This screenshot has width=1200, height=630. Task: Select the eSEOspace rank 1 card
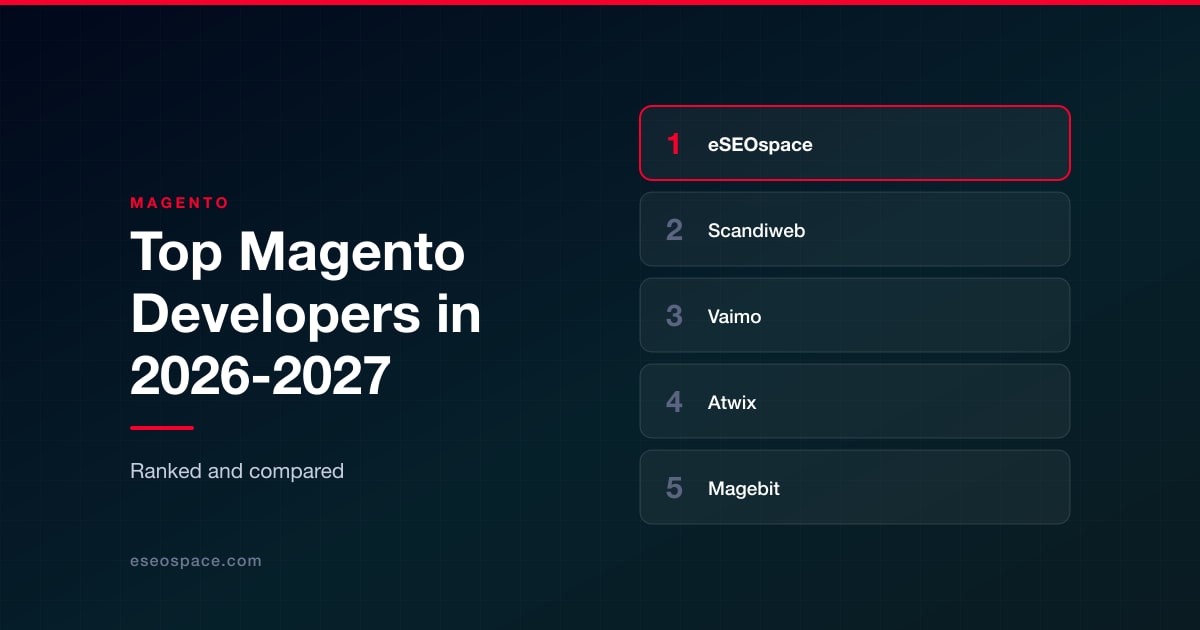(x=855, y=143)
